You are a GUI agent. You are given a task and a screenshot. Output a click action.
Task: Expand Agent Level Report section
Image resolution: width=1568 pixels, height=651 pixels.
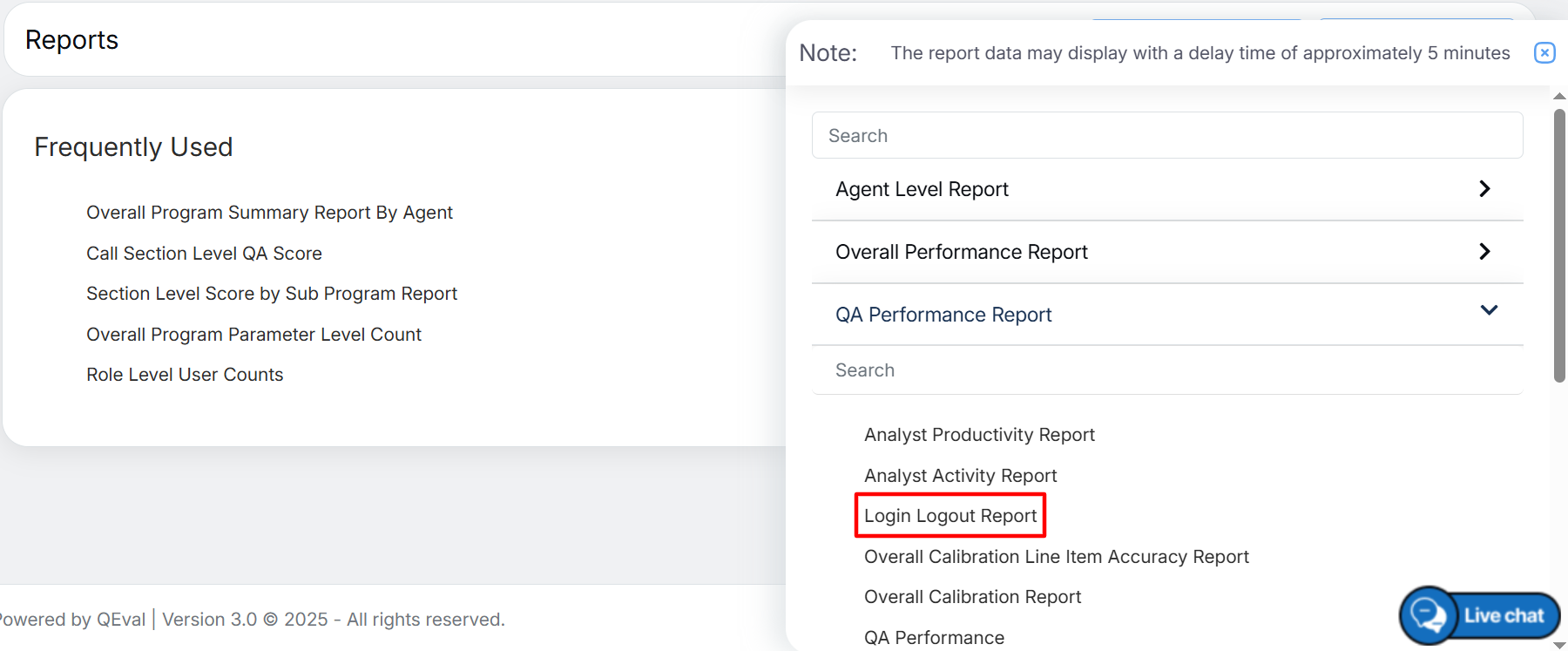point(1484,189)
